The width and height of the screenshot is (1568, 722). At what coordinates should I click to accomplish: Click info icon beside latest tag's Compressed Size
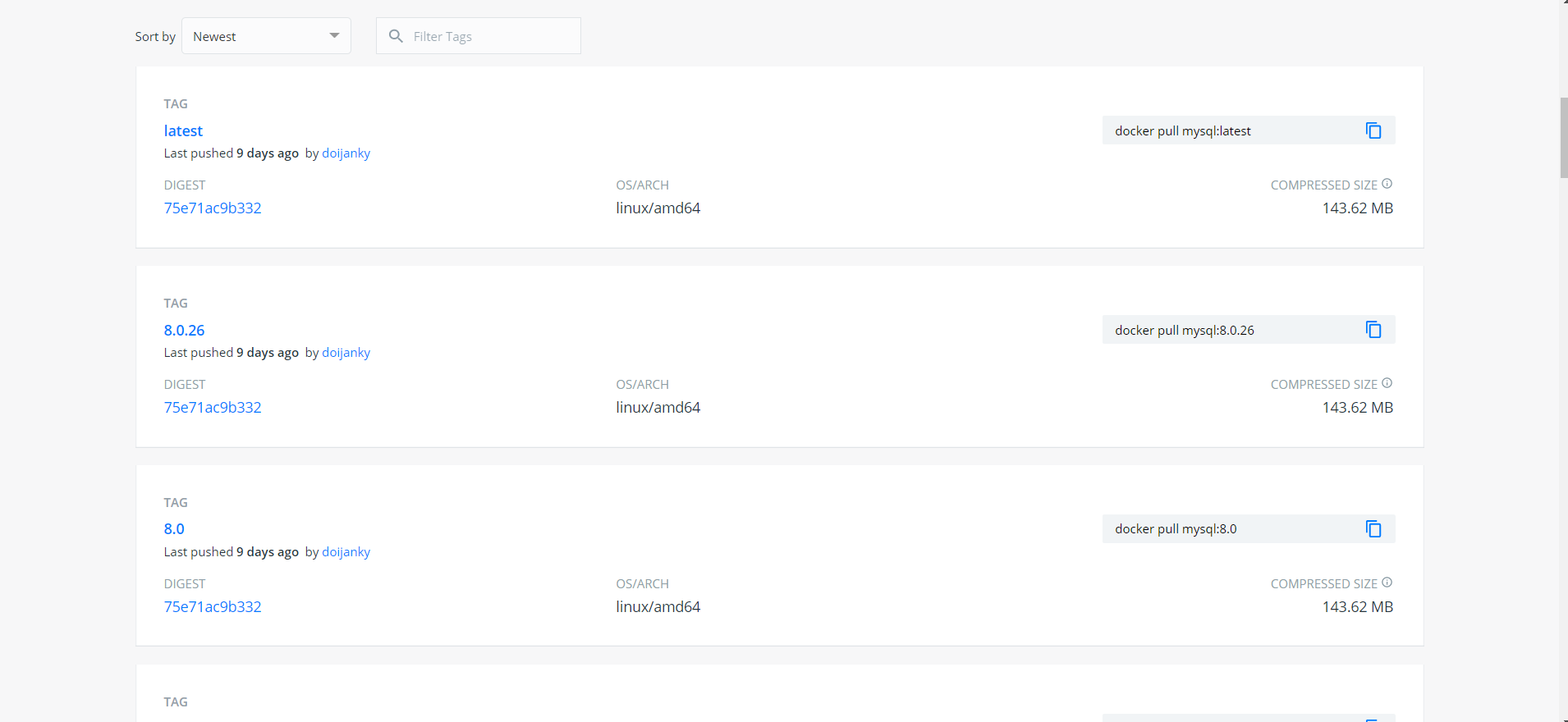1387,184
